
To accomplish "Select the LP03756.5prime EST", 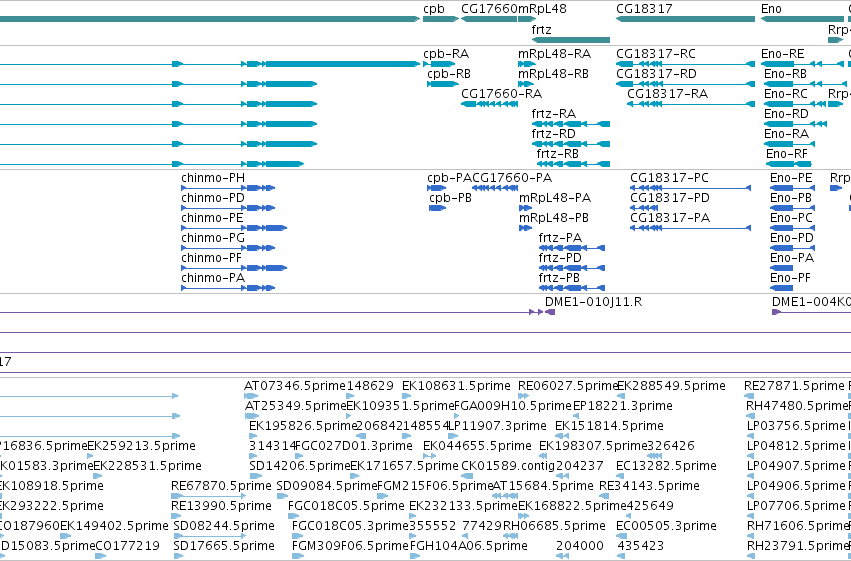I will [751, 436].
